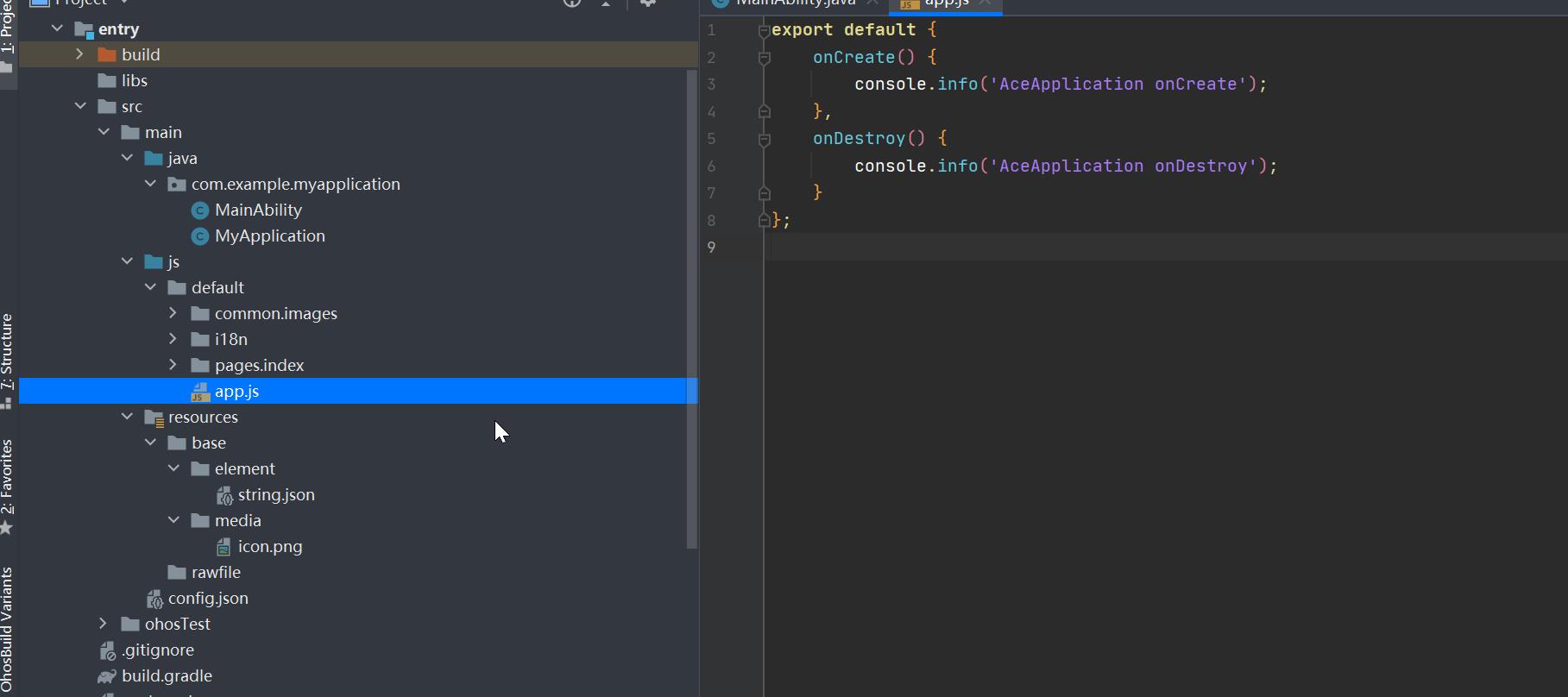This screenshot has width=1568, height=697.
Task: Click the default folder label
Action: tap(217, 287)
